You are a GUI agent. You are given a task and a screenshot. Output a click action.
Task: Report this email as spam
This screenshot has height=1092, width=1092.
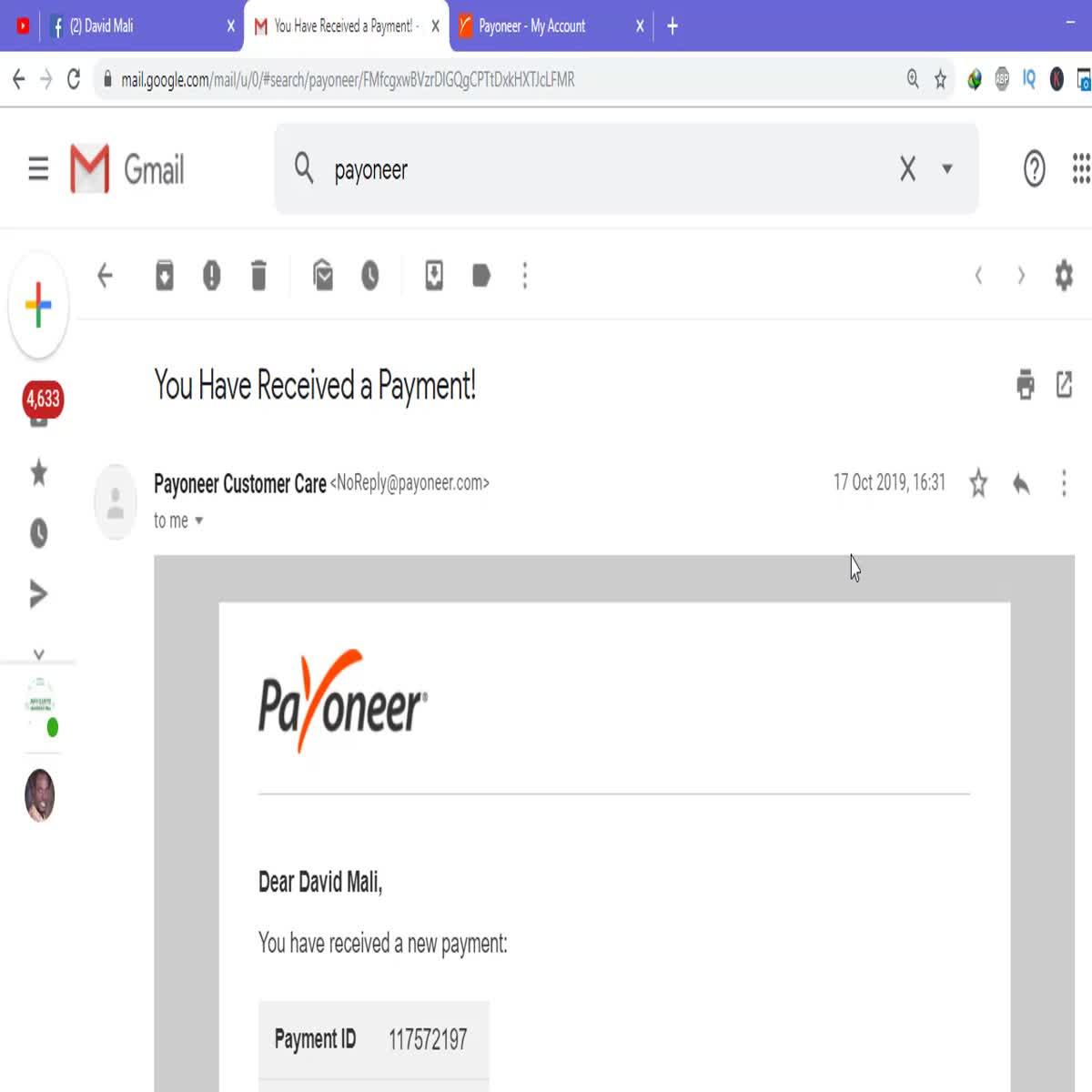click(211, 276)
